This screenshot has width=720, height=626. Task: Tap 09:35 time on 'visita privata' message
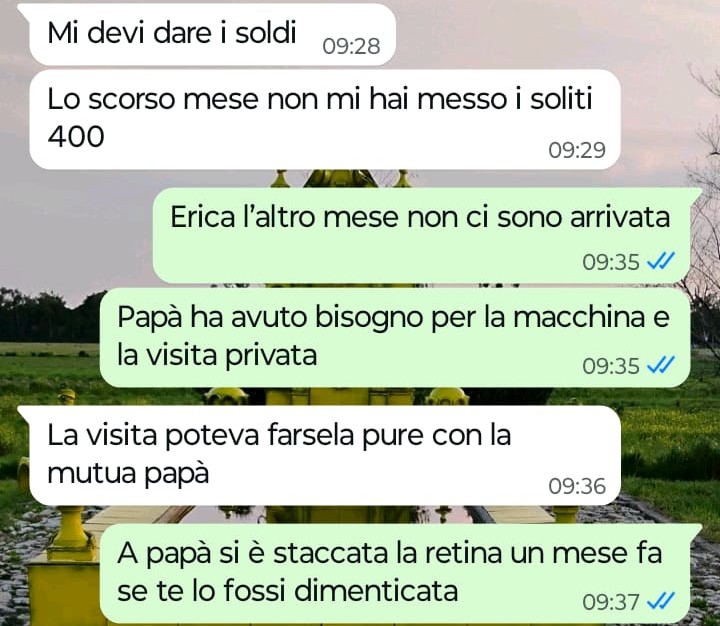point(611,366)
